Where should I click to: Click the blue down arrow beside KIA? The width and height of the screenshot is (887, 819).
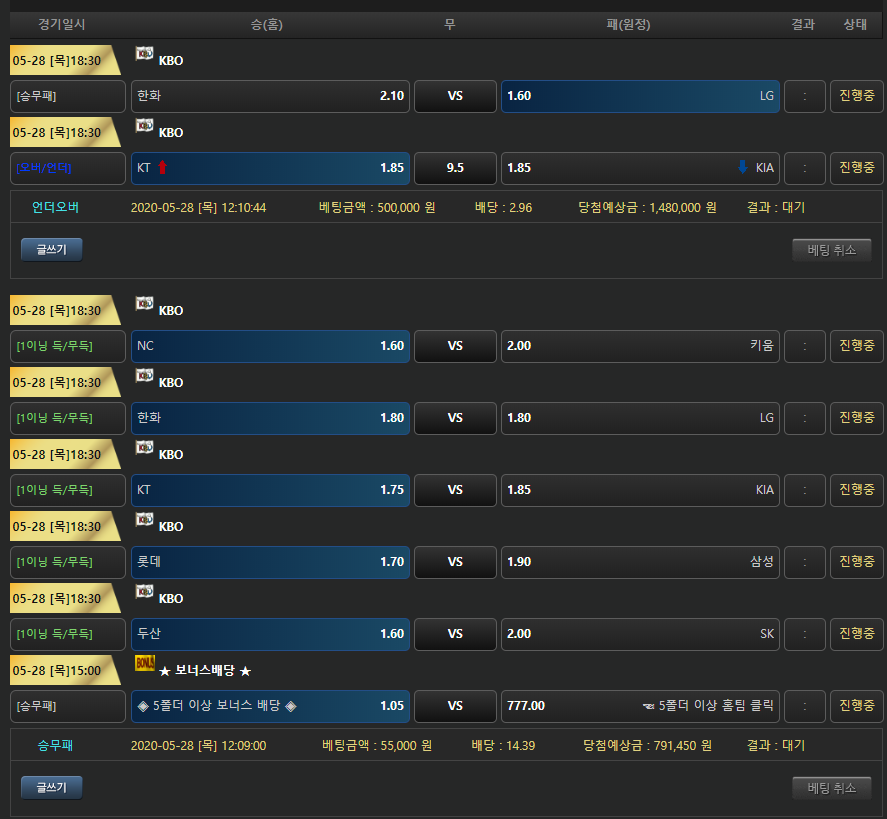pos(742,167)
